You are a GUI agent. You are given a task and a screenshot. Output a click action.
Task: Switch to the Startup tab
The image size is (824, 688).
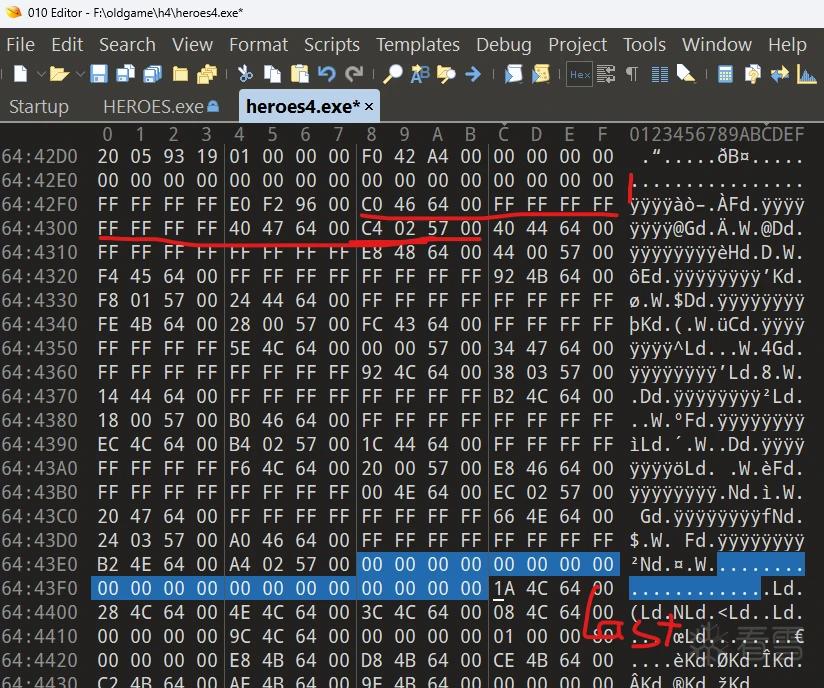39,107
